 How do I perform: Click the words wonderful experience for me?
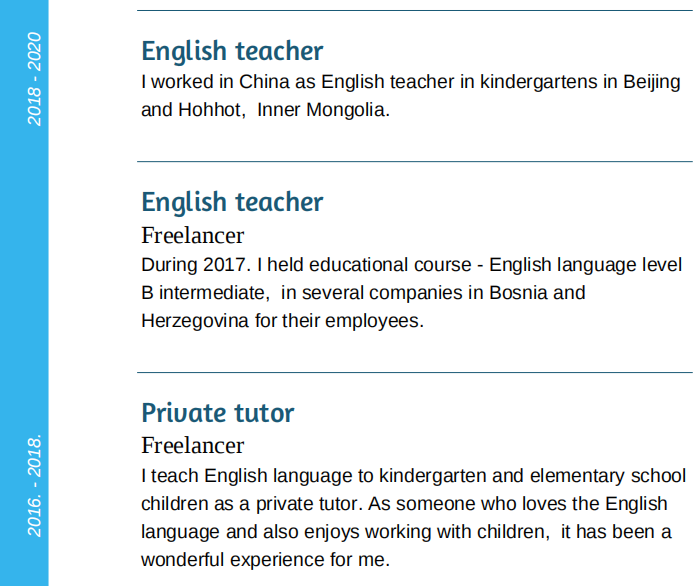click(264, 560)
